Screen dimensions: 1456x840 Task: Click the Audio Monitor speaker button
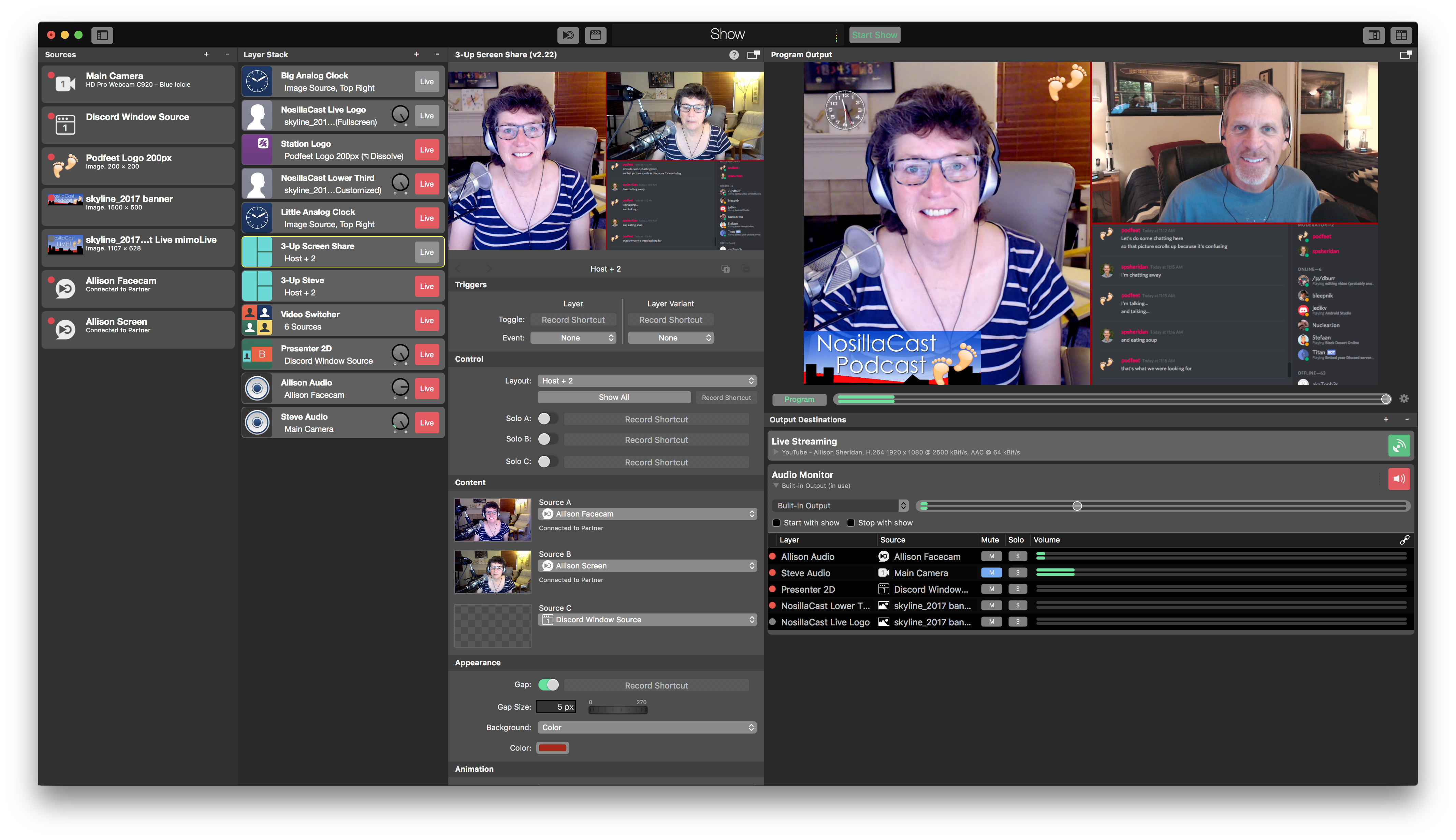1398,479
